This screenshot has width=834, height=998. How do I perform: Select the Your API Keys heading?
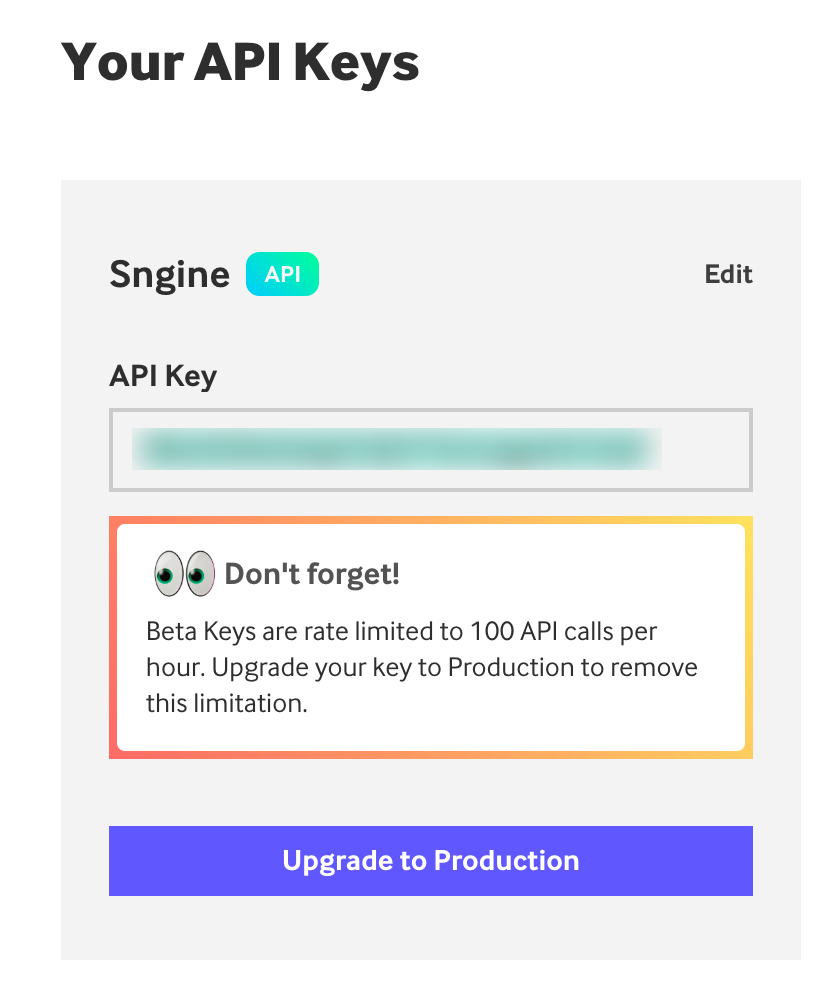[240, 62]
